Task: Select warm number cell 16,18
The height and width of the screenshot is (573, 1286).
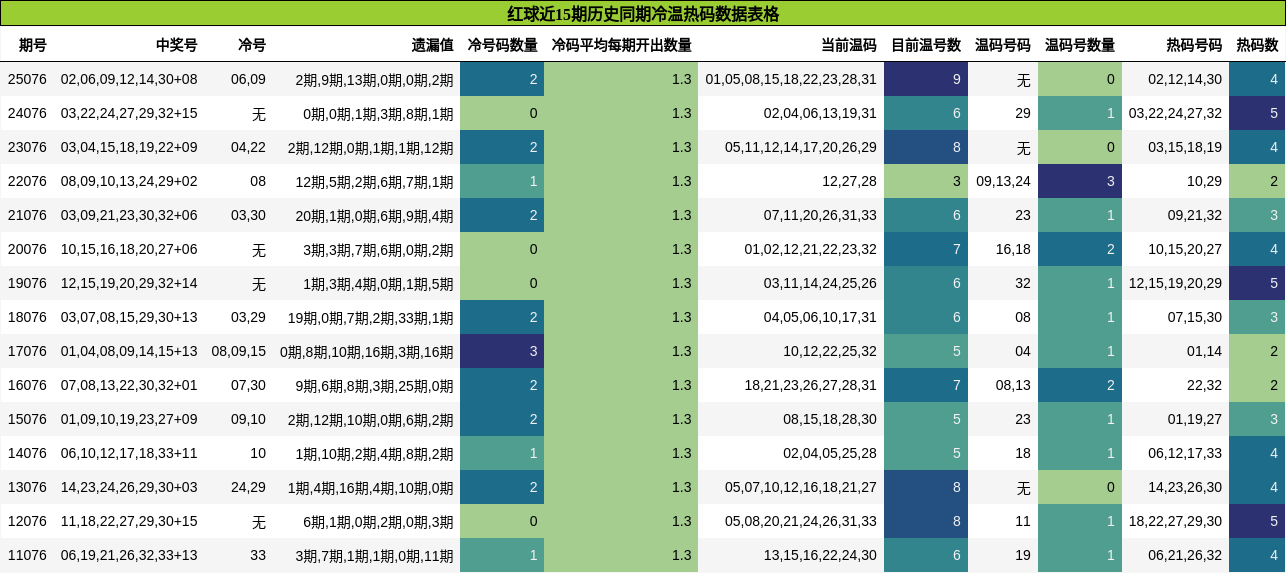Action: coord(1013,249)
